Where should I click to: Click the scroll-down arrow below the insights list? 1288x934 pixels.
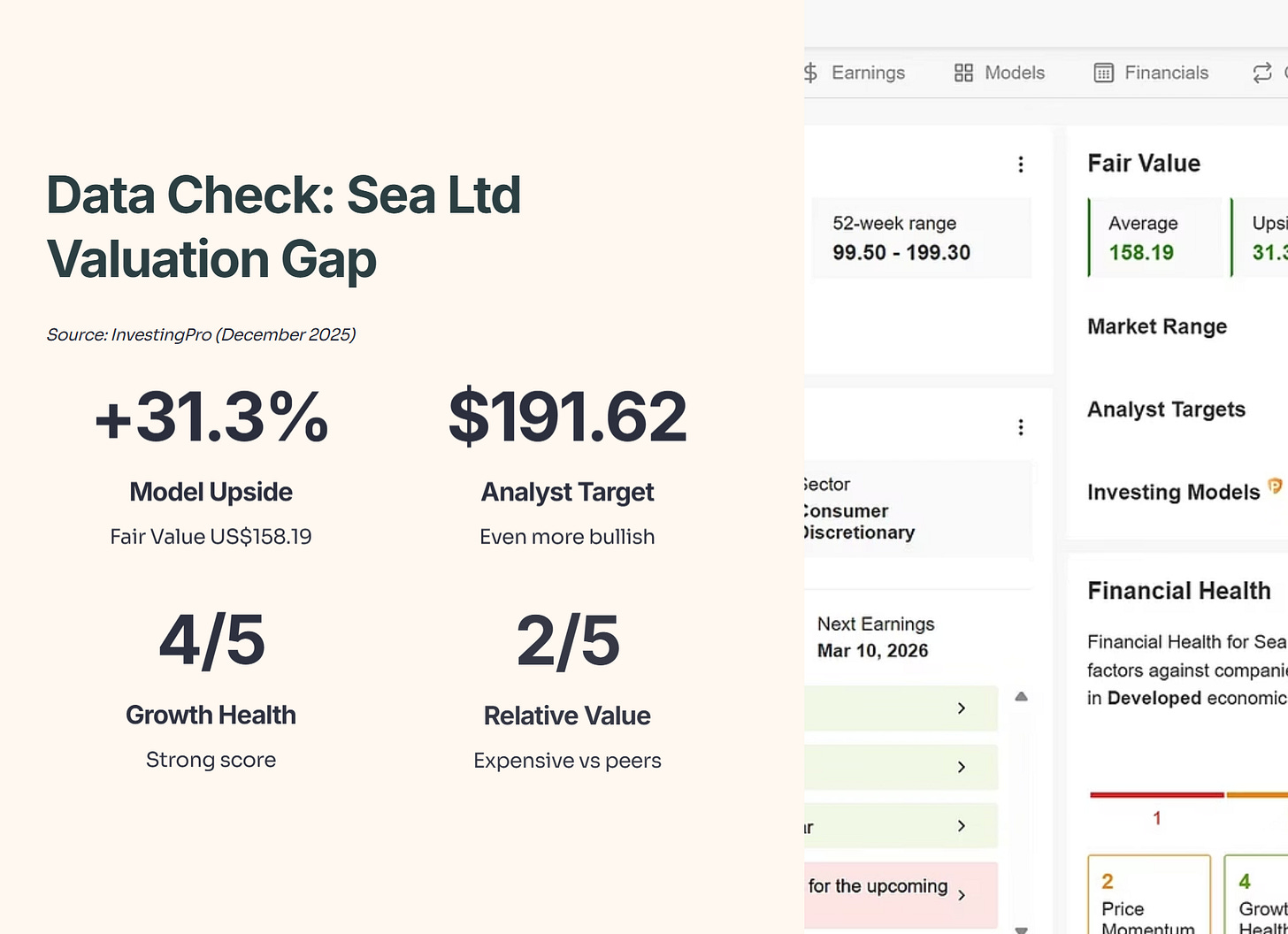(1021, 930)
